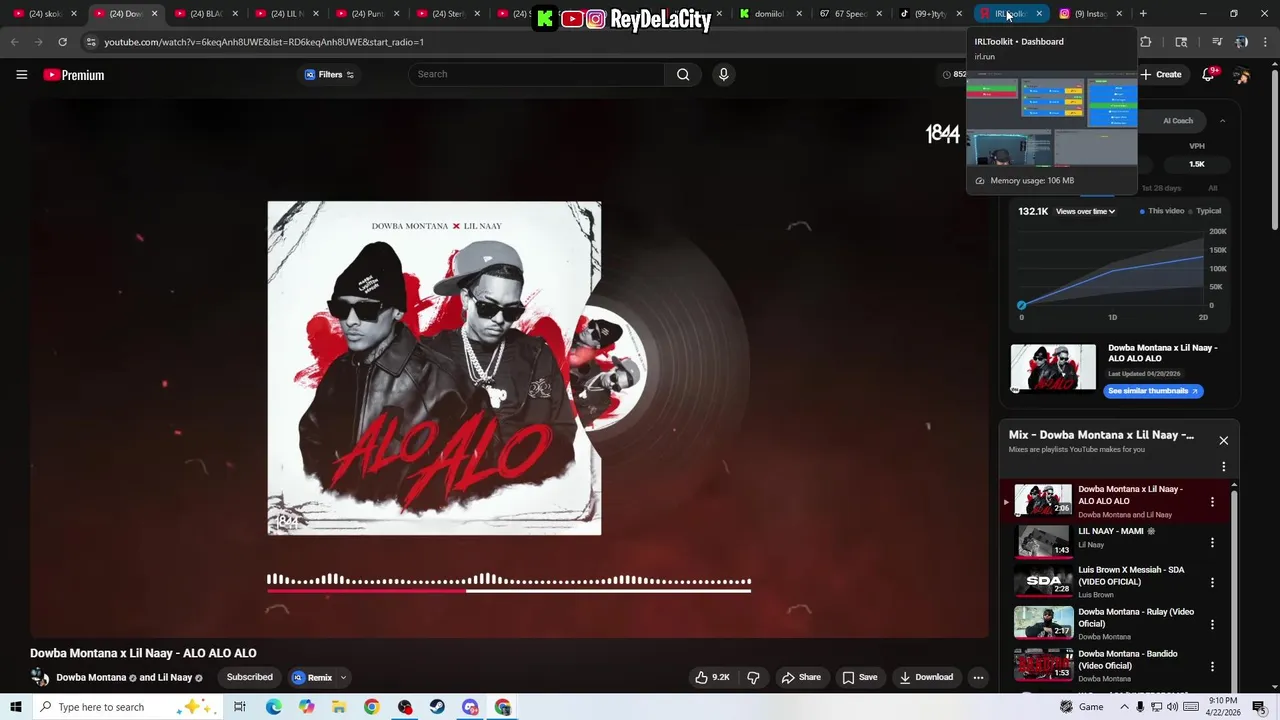Switch to the Instagram browser tab
Viewport: 1280px width, 720px height.
pos(1090,13)
